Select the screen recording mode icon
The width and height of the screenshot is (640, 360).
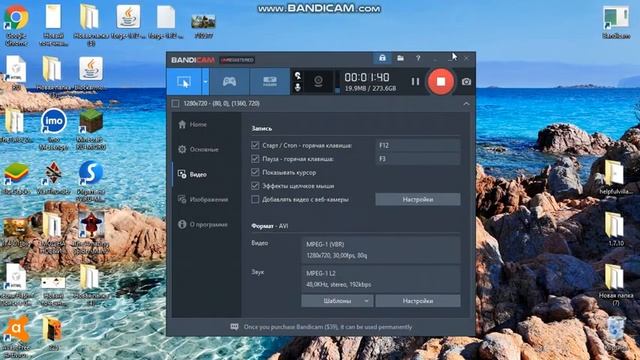[x=184, y=82]
